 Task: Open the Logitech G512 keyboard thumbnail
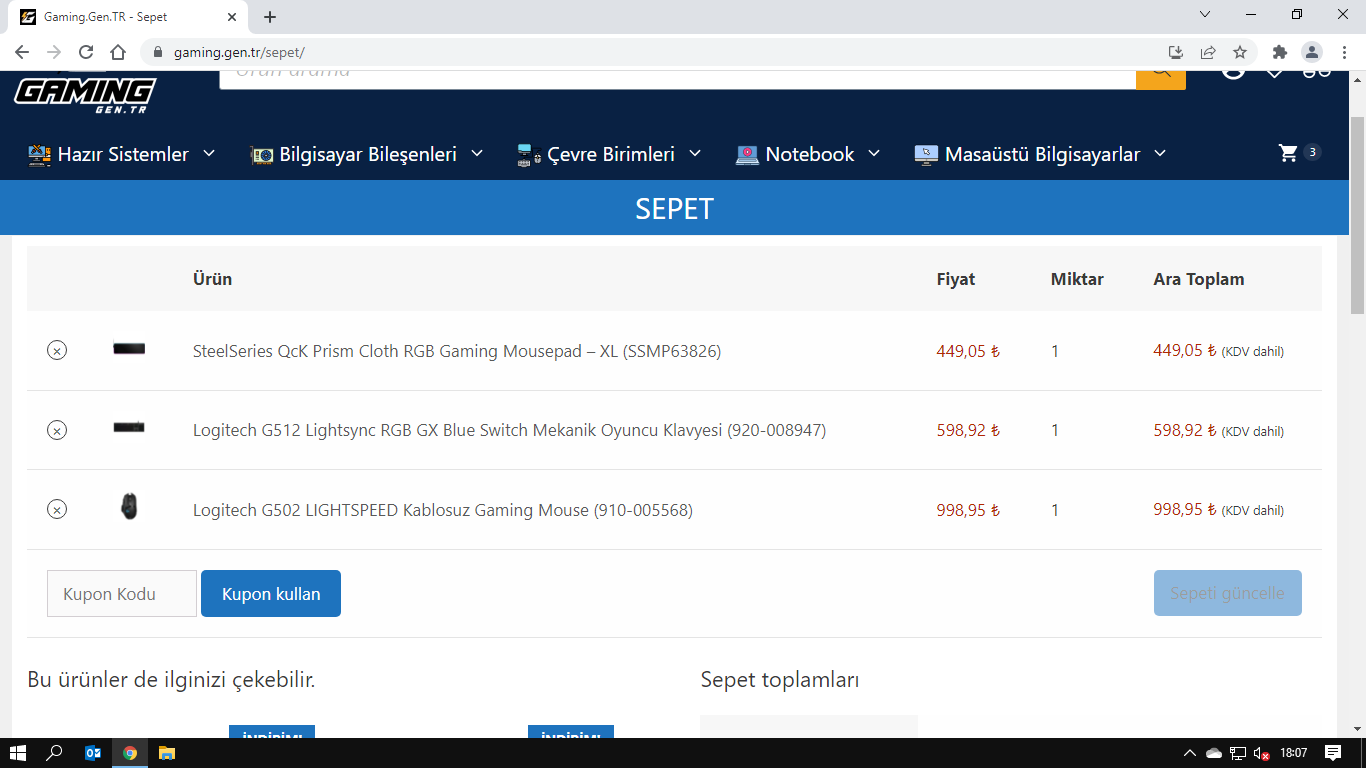click(x=129, y=428)
